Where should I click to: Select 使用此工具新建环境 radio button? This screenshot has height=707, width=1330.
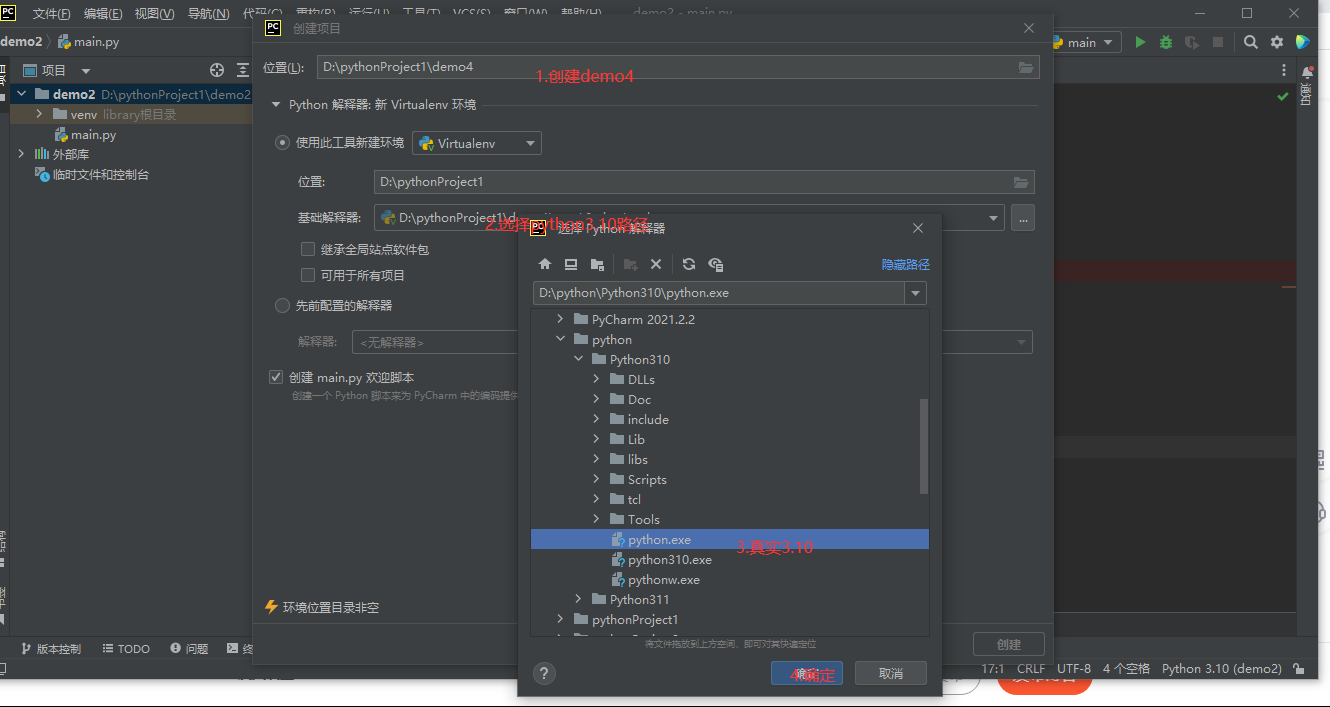click(282, 143)
